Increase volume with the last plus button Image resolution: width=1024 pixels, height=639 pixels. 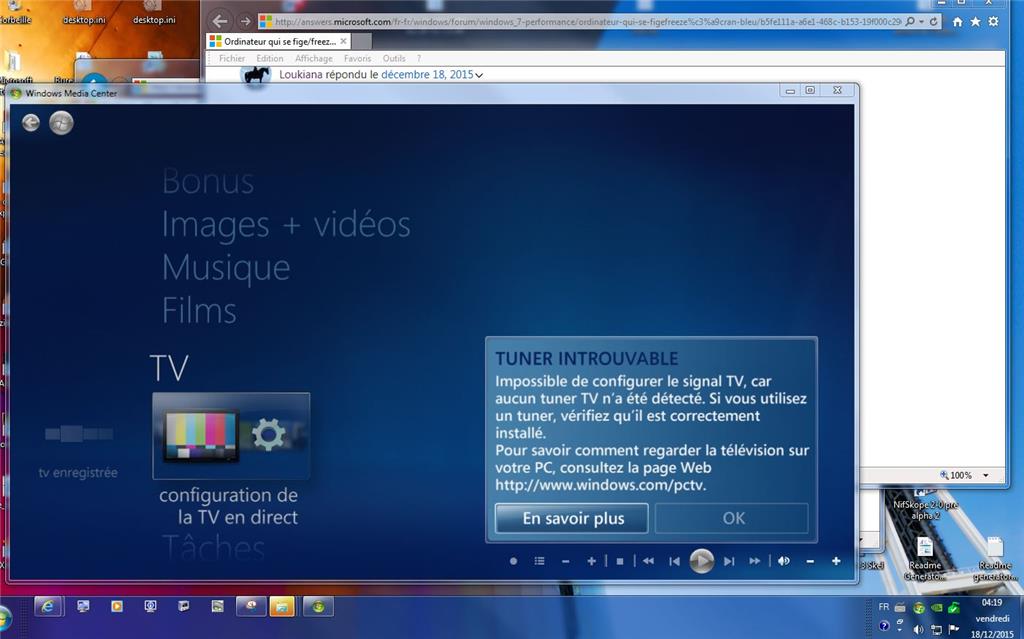[x=836, y=561]
